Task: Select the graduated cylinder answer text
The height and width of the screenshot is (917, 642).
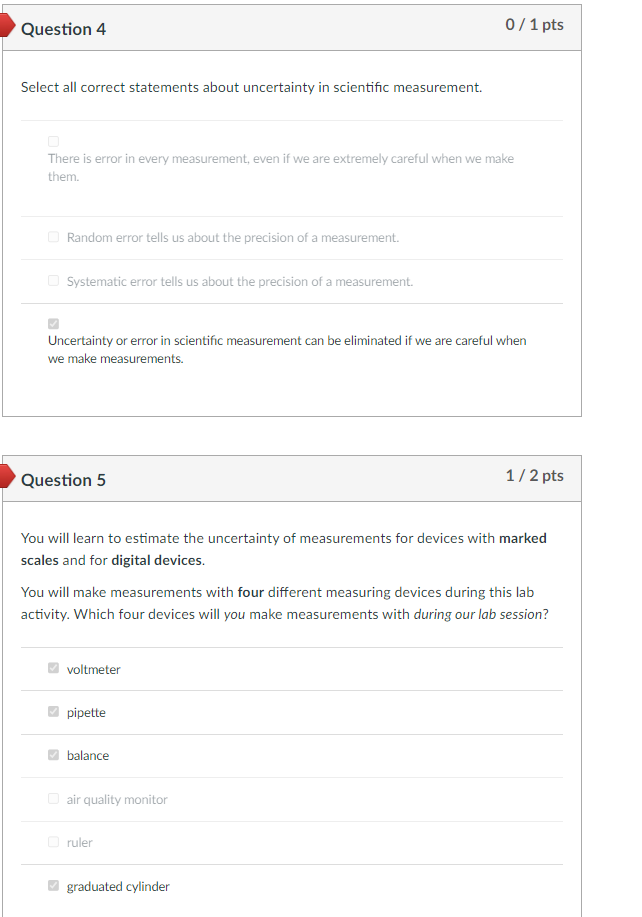Action: tap(117, 886)
